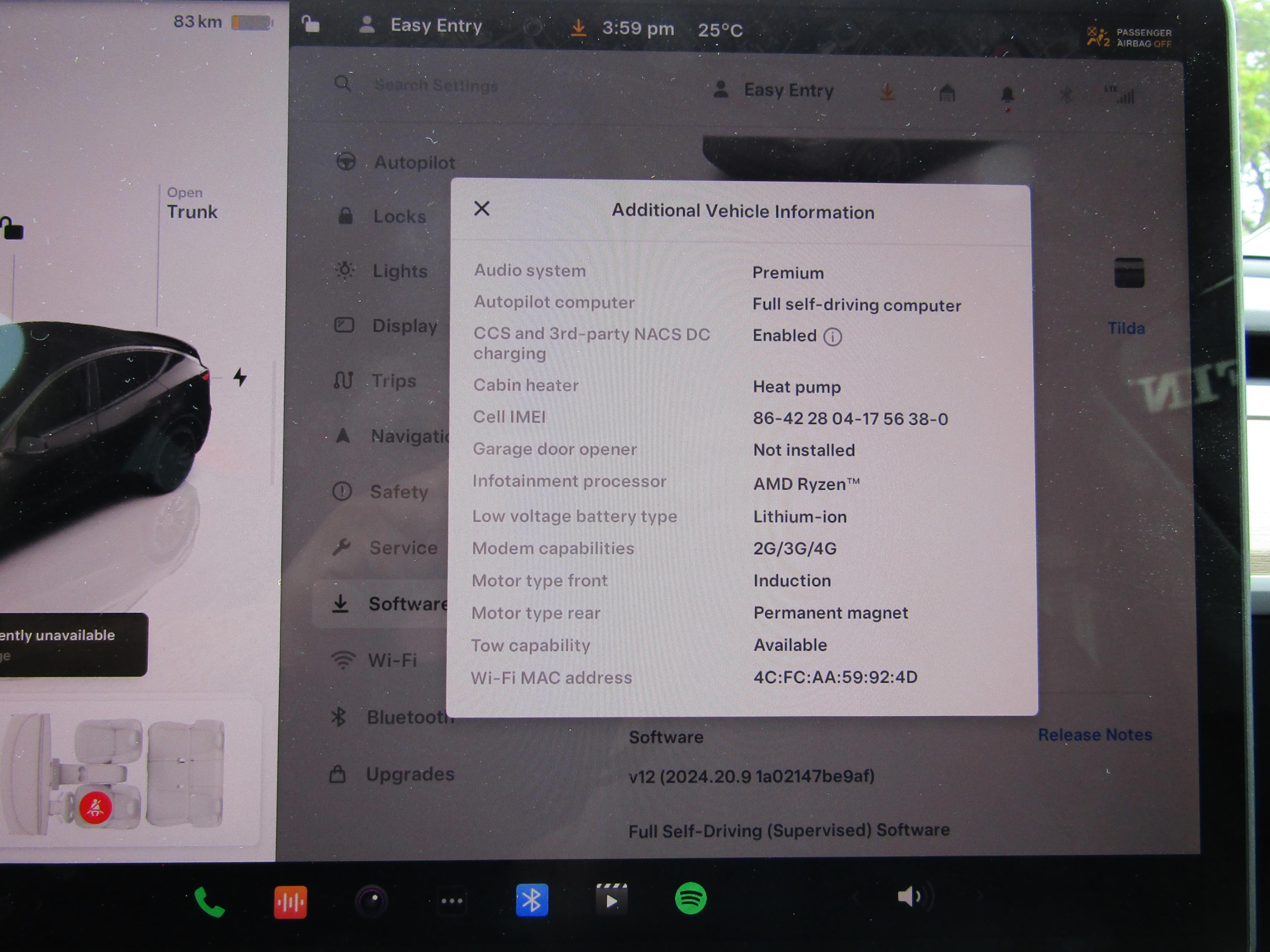Toggle the car lock icon in status bar
This screenshot has height=952, width=1270.
[311, 25]
